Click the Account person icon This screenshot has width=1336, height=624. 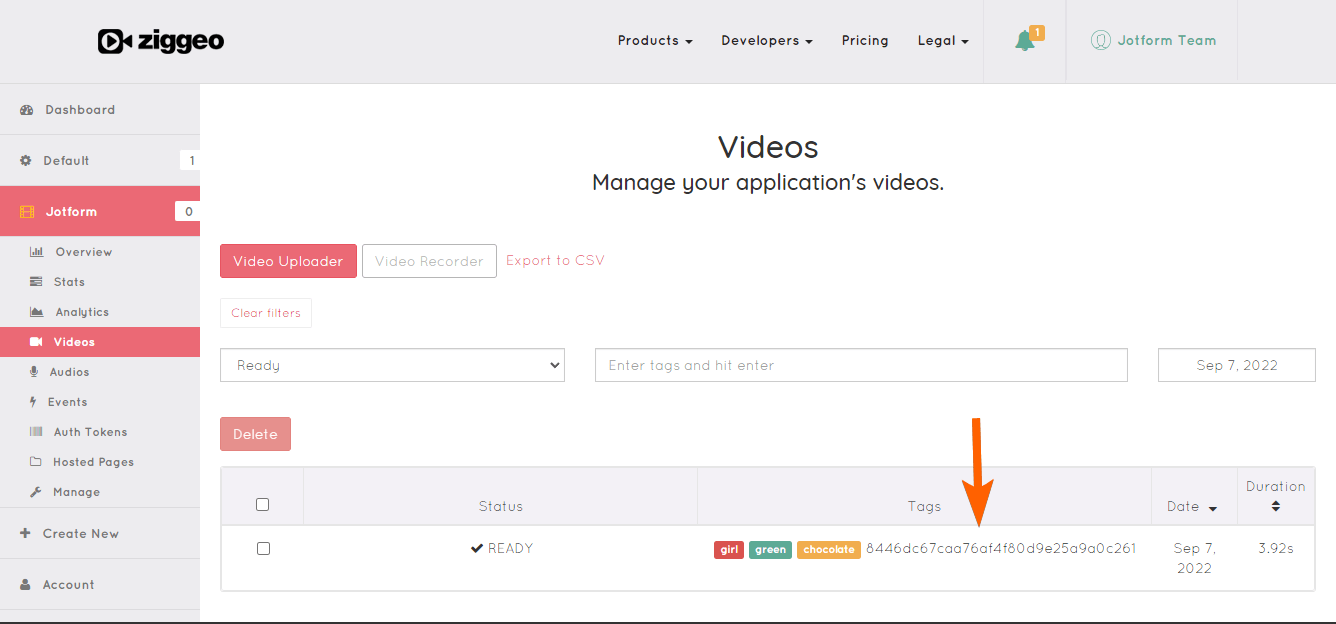(26, 585)
